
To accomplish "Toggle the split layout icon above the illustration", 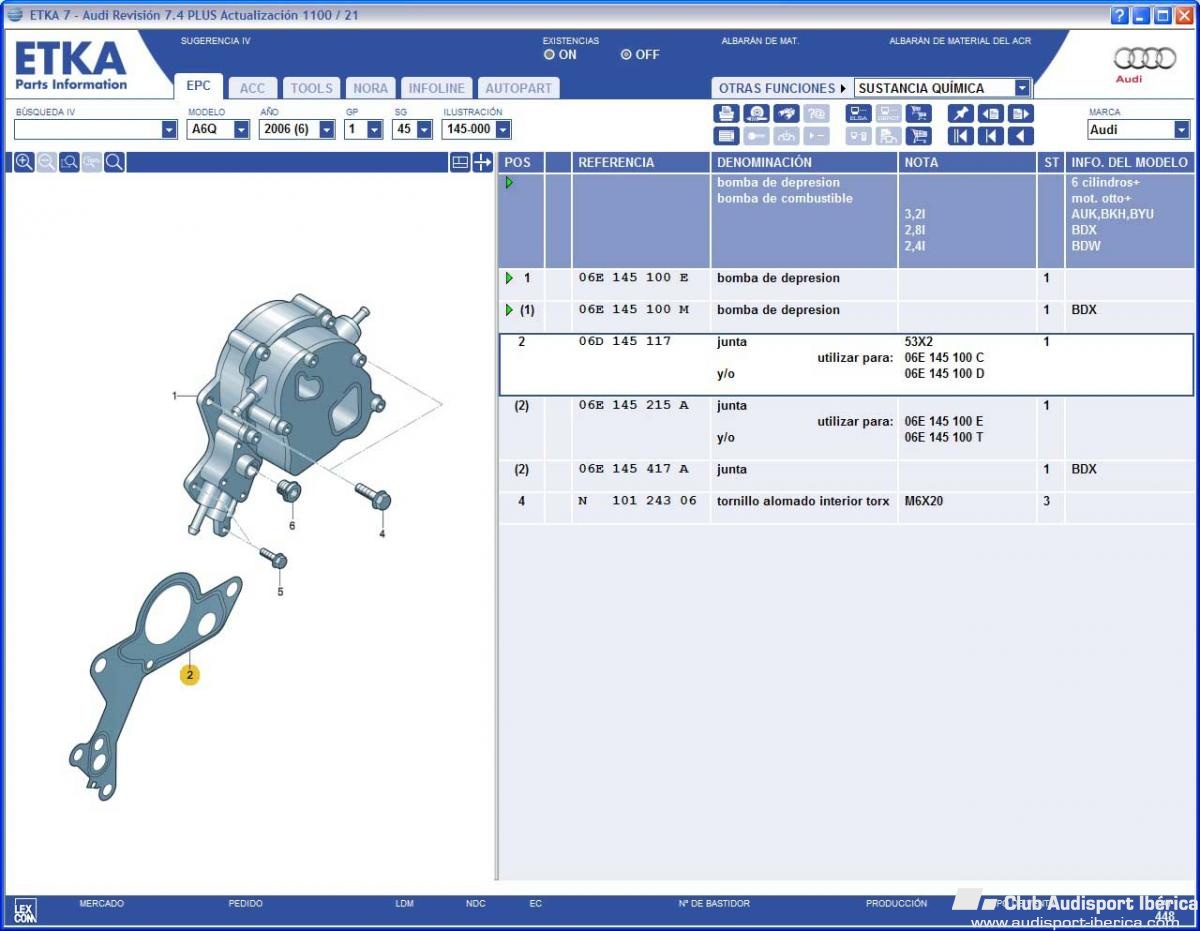I will [x=460, y=162].
